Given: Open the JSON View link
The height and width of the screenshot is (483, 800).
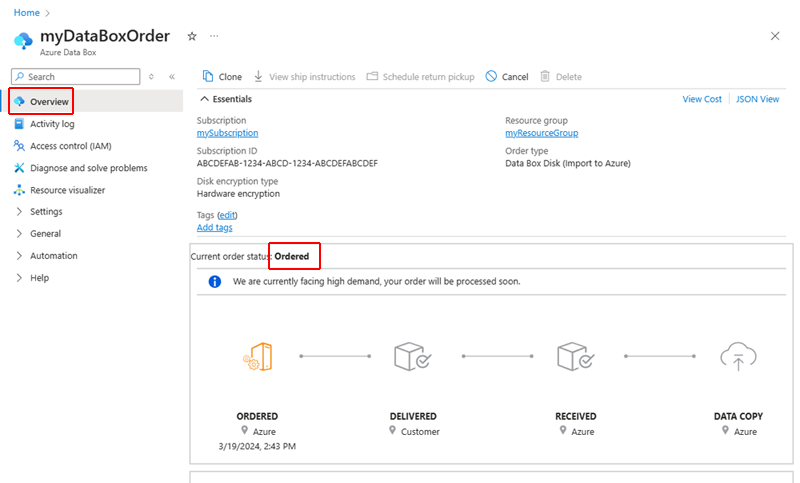Looking at the screenshot, I should coord(757,99).
